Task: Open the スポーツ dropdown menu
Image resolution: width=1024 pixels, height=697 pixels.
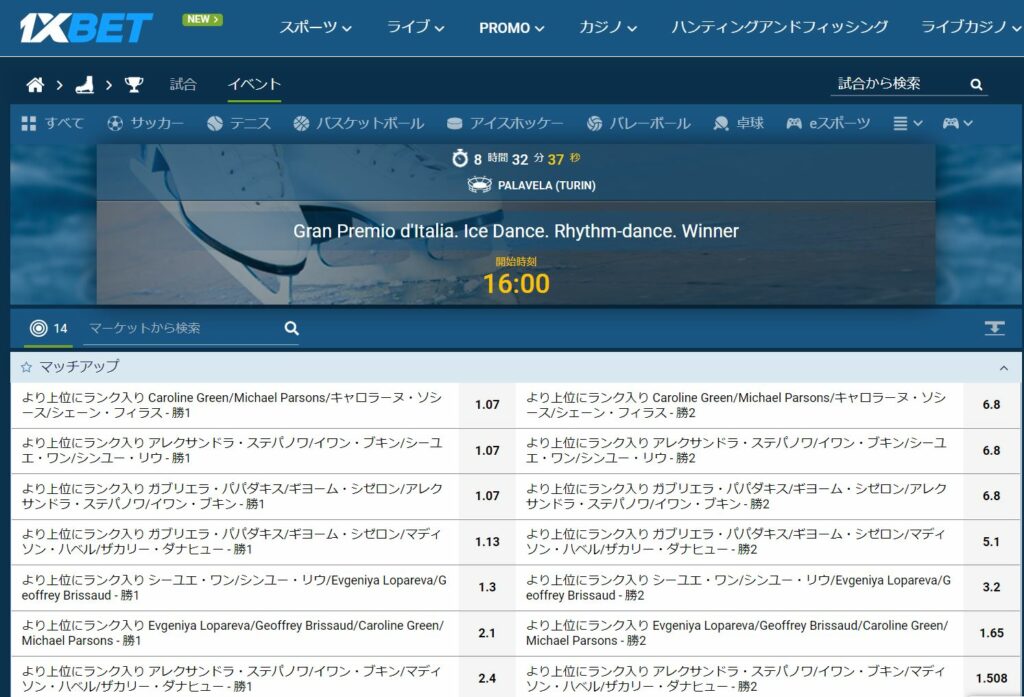Action: click(x=315, y=28)
